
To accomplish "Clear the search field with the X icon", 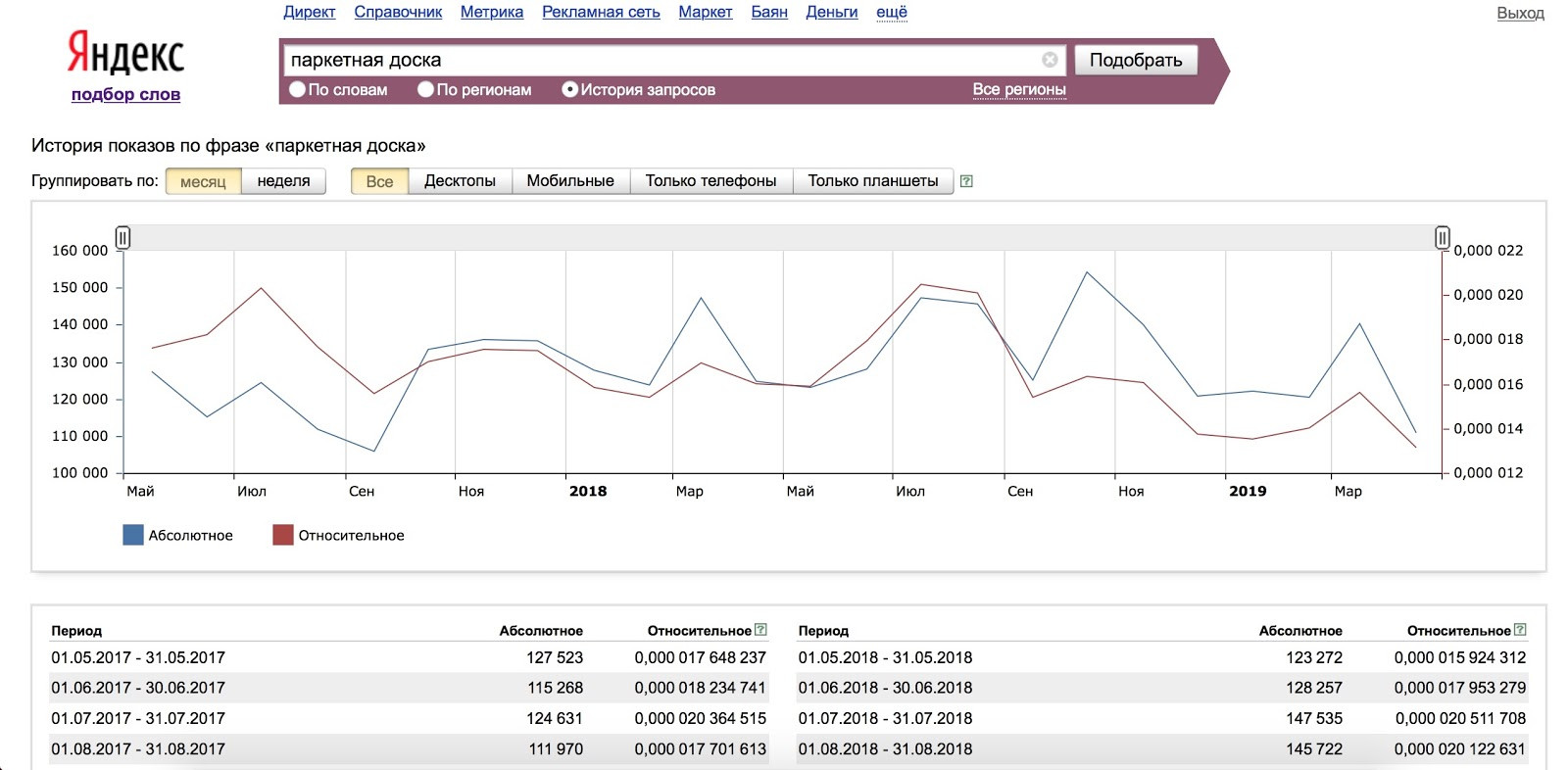I will click(x=1050, y=60).
